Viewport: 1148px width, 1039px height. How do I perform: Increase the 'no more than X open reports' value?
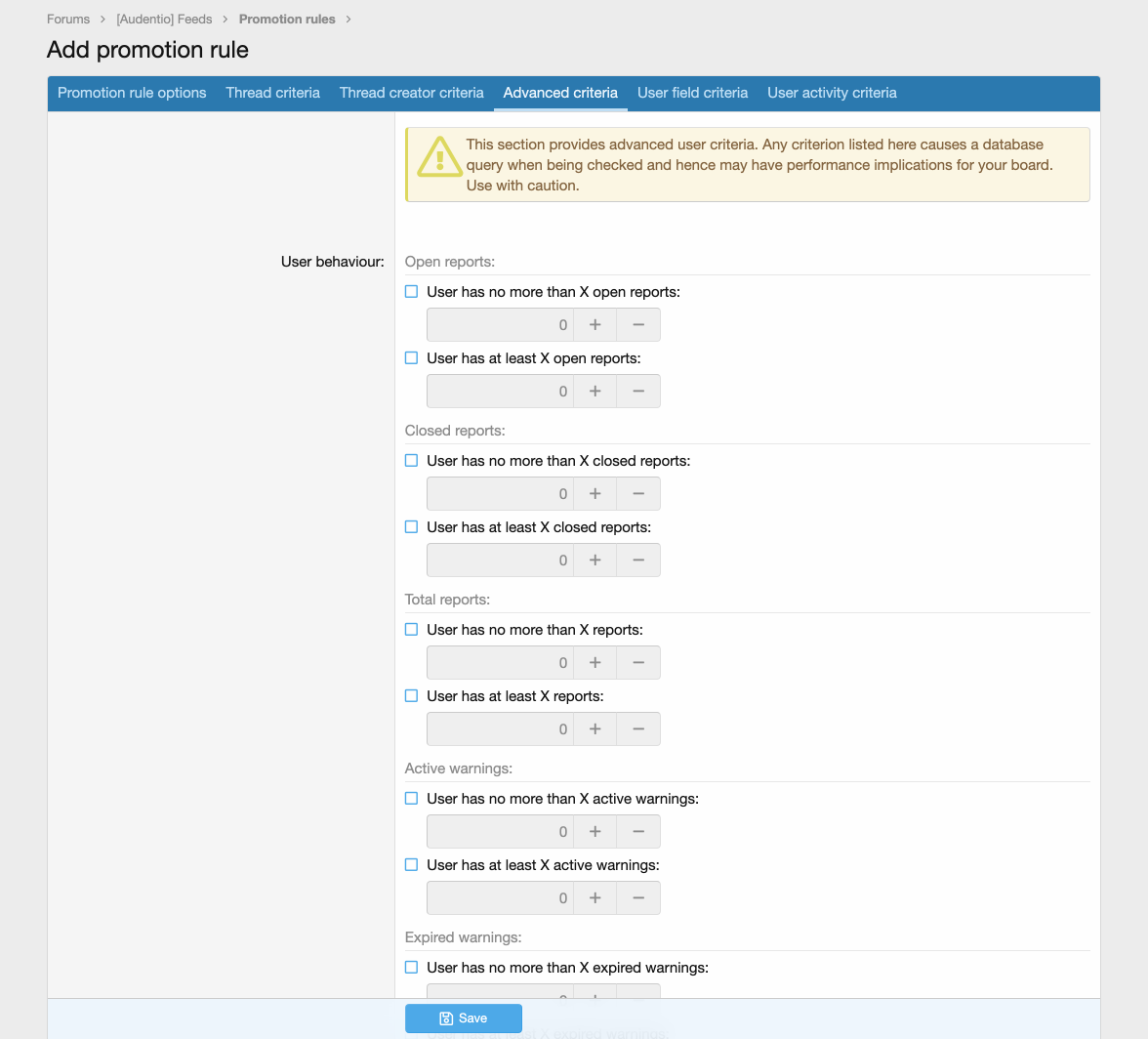click(594, 325)
